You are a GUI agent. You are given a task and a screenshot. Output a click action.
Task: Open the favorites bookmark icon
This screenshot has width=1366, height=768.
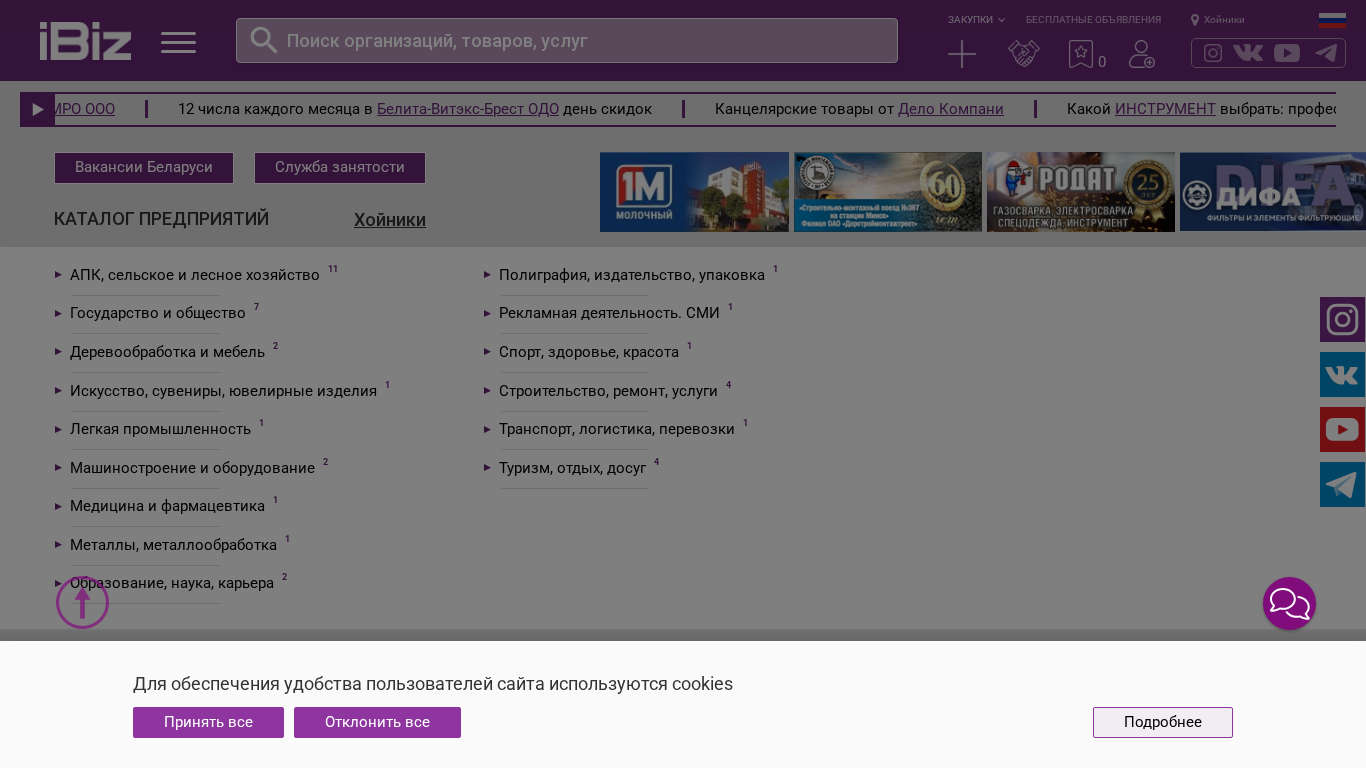pyautogui.click(x=1081, y=54)
